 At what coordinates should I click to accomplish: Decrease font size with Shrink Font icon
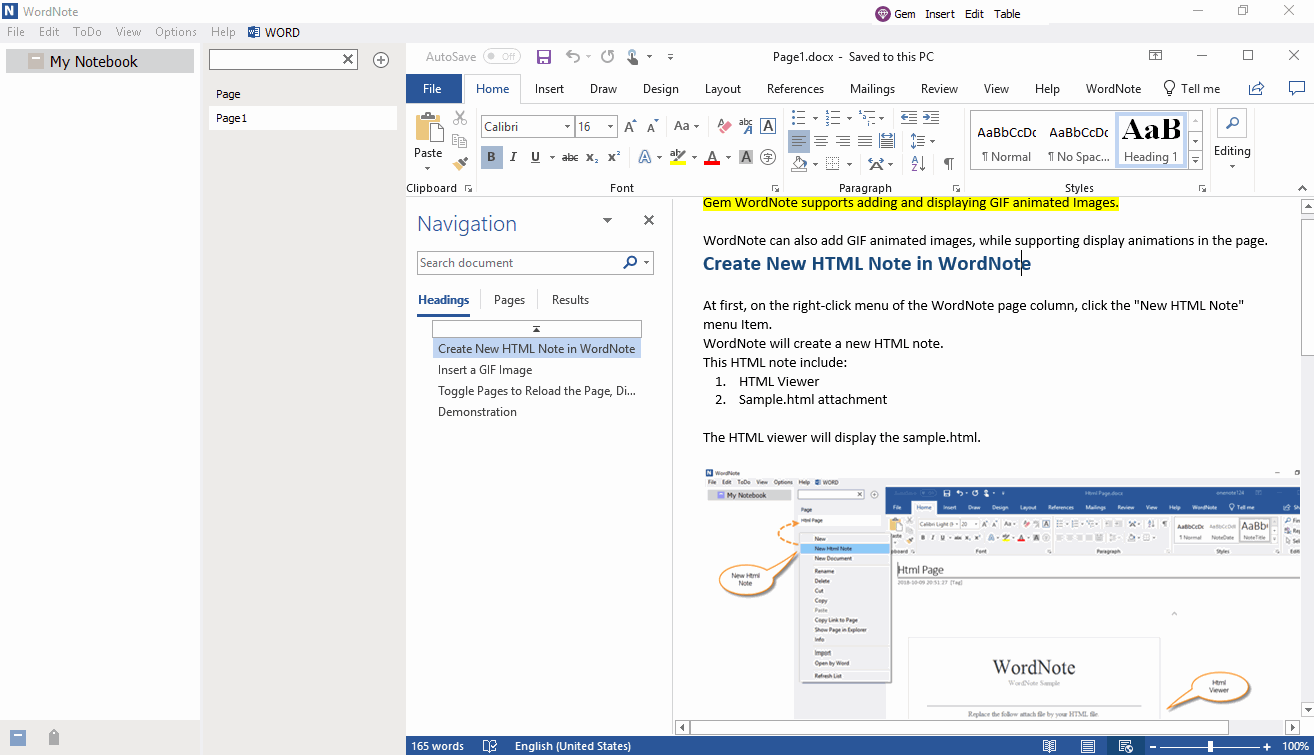click(x=652, y=127)
